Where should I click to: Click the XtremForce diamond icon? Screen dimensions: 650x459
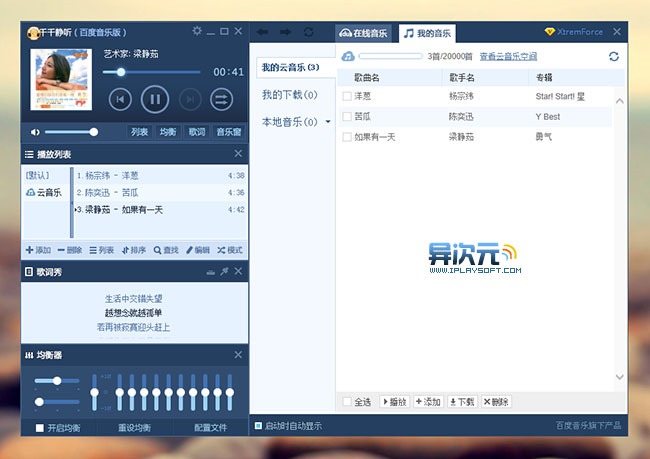point(549,32)
